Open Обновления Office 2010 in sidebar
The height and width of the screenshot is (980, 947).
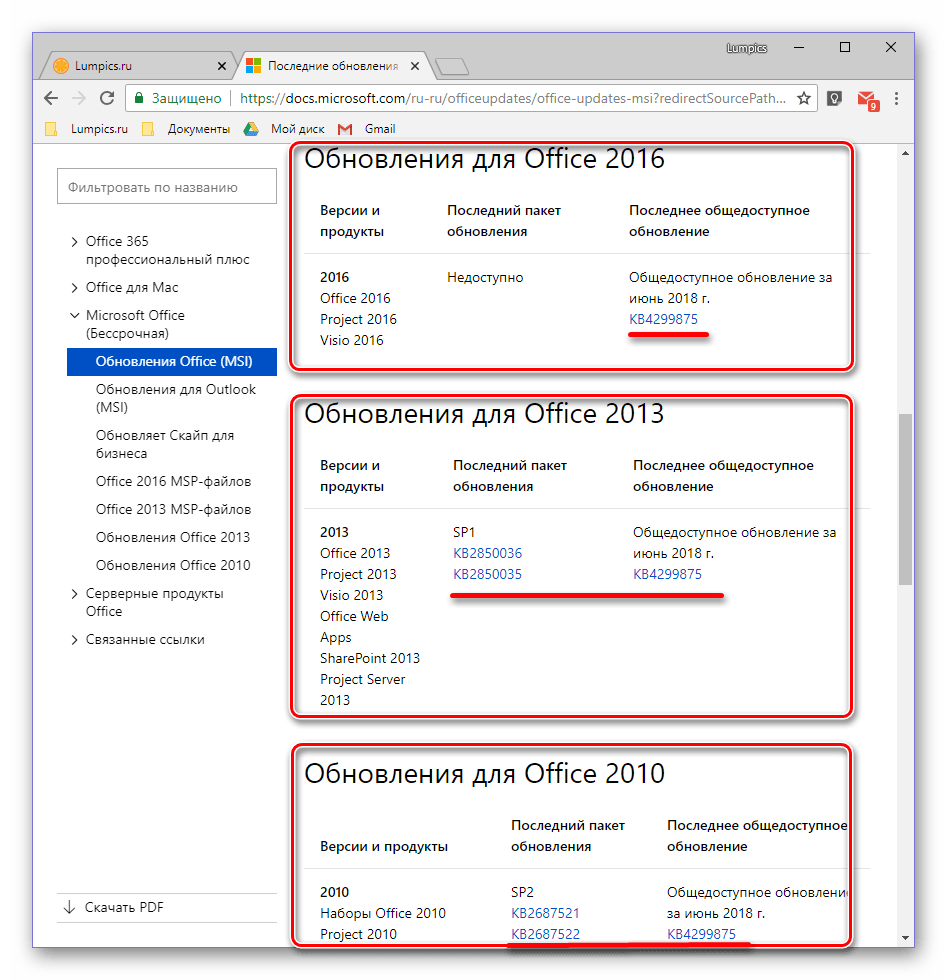173,566
